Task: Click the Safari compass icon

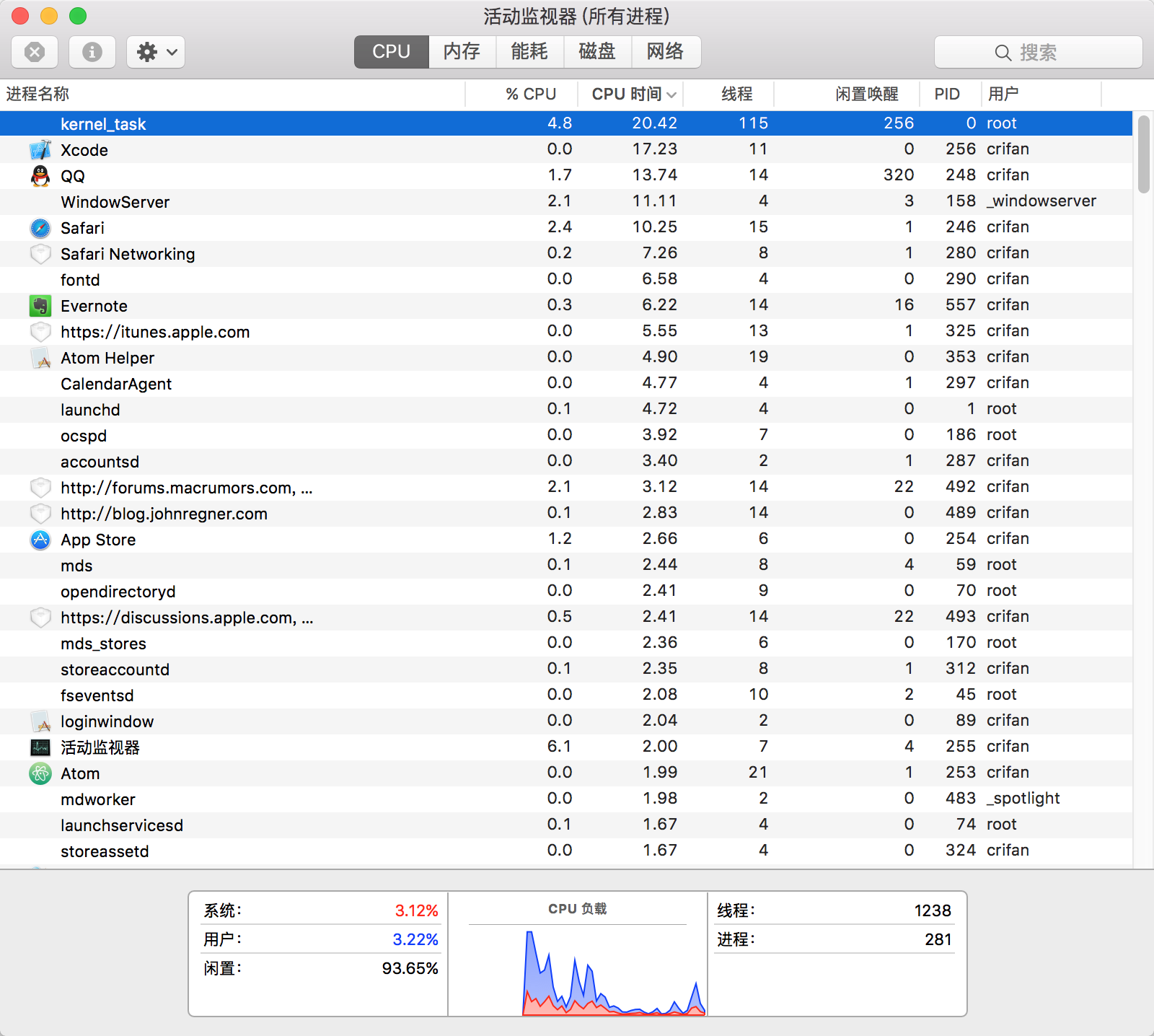Action: [x=40, y=228]
